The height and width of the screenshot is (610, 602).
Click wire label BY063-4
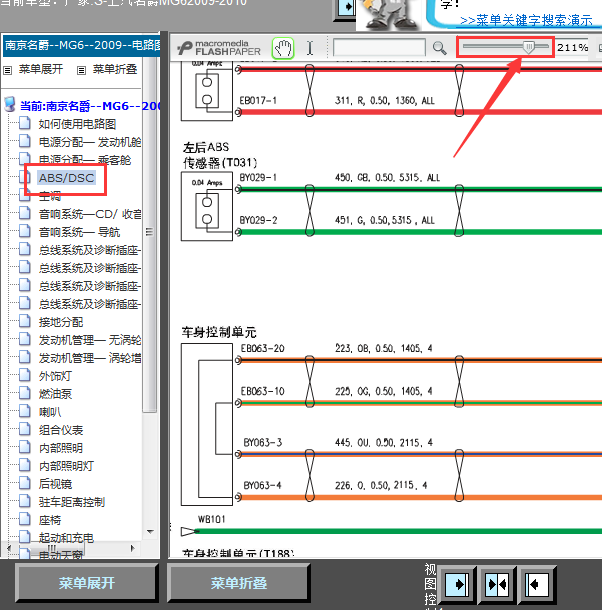[263, 485]
